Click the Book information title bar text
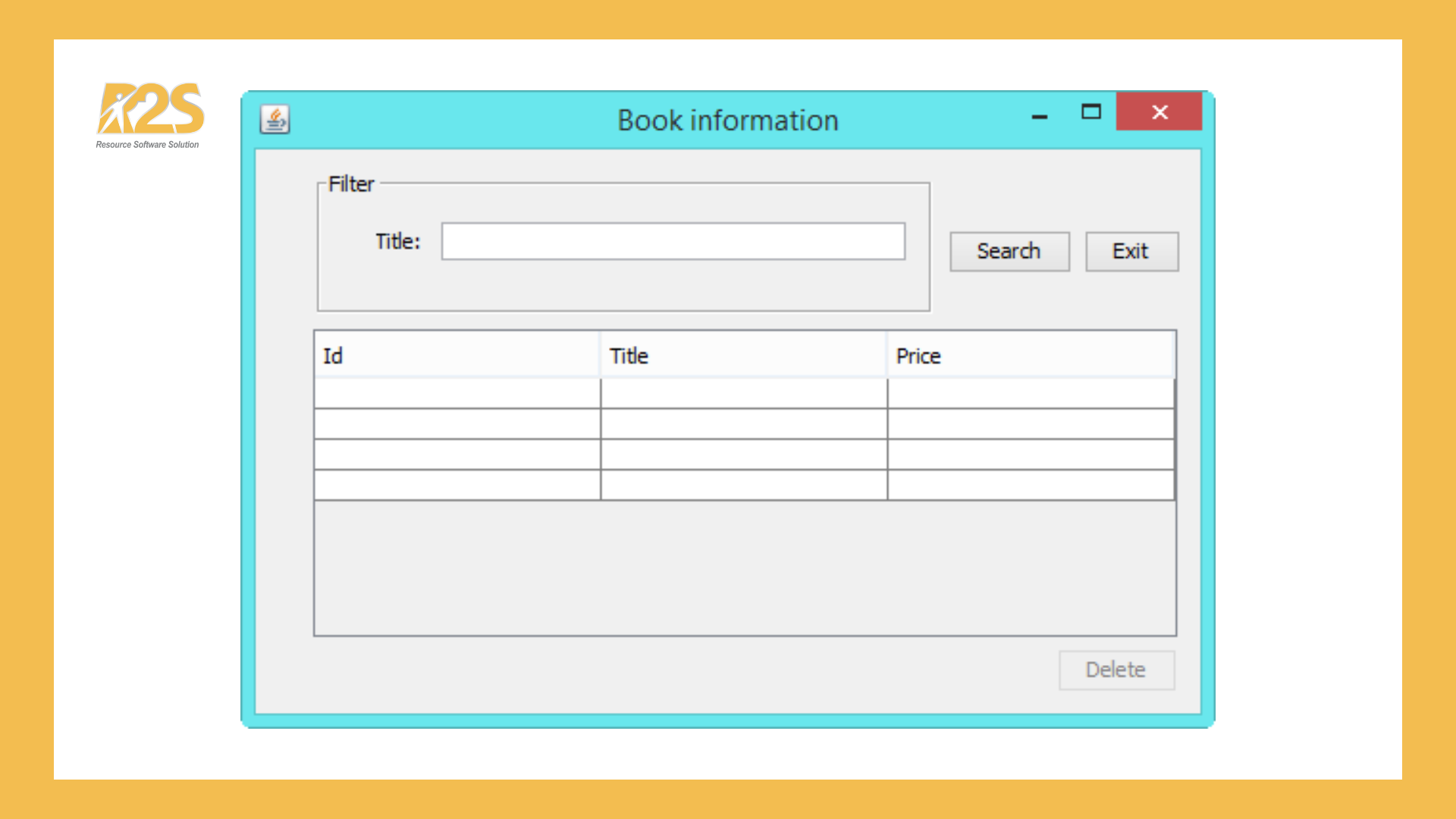This screenshot has height=819, width=1456. pos(727,121)
